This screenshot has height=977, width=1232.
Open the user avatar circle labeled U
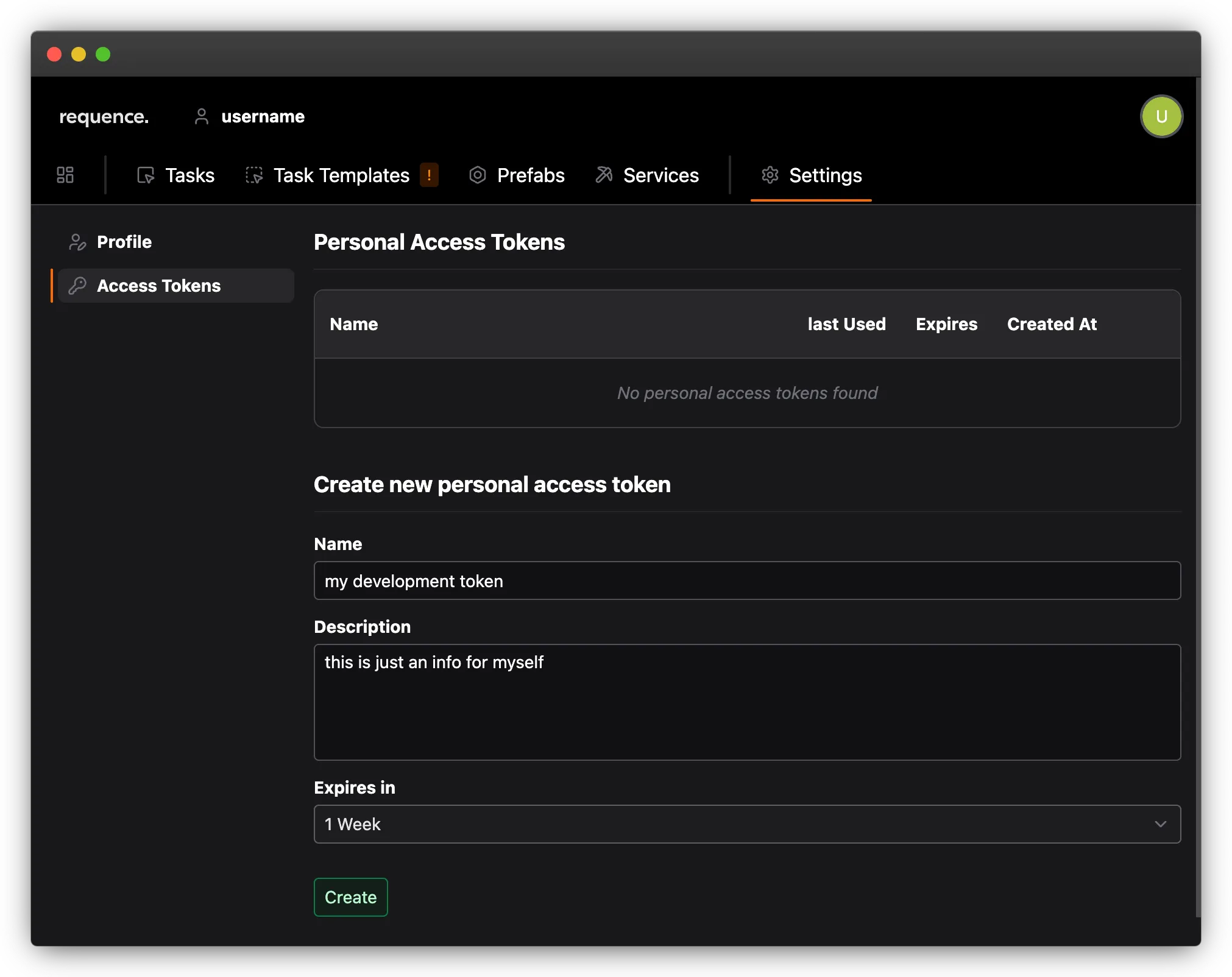point(1161,116)
